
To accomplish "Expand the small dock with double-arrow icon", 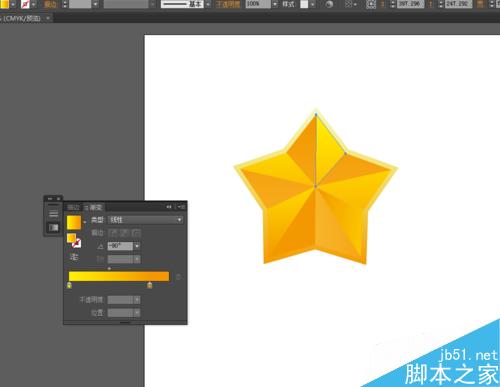I will 50,199.
